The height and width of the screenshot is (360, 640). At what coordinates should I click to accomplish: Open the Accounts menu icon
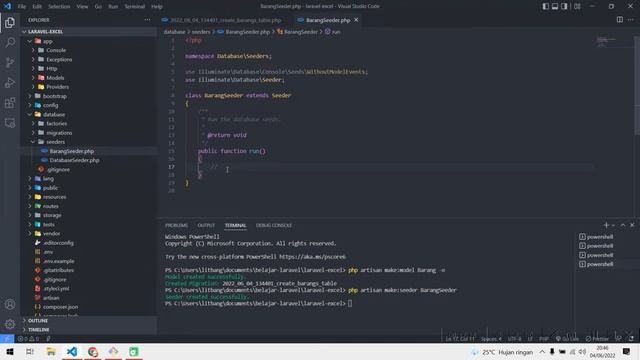point(10,304)
